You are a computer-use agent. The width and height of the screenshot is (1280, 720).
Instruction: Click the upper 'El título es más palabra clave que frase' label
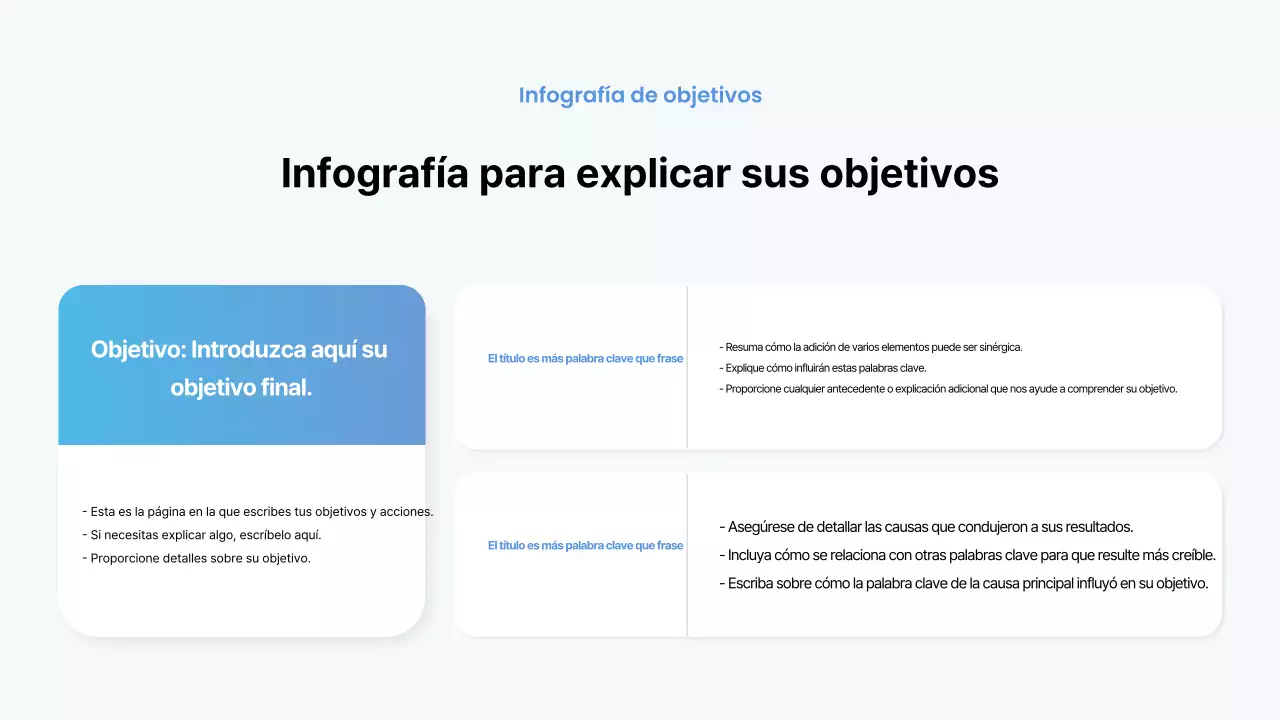[585, 358]
